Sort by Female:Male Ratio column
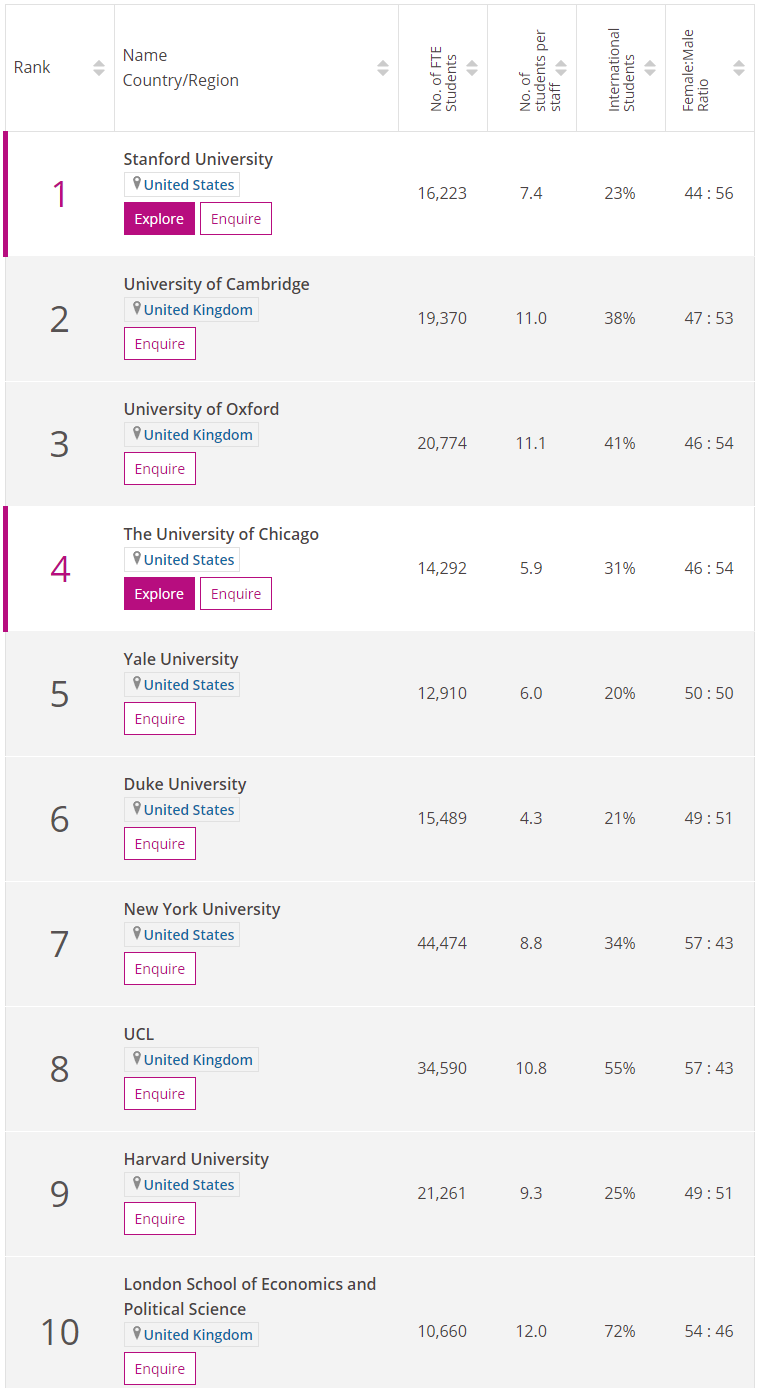Viewport: 762px width, 1388px height. click(x=739, y=68)
